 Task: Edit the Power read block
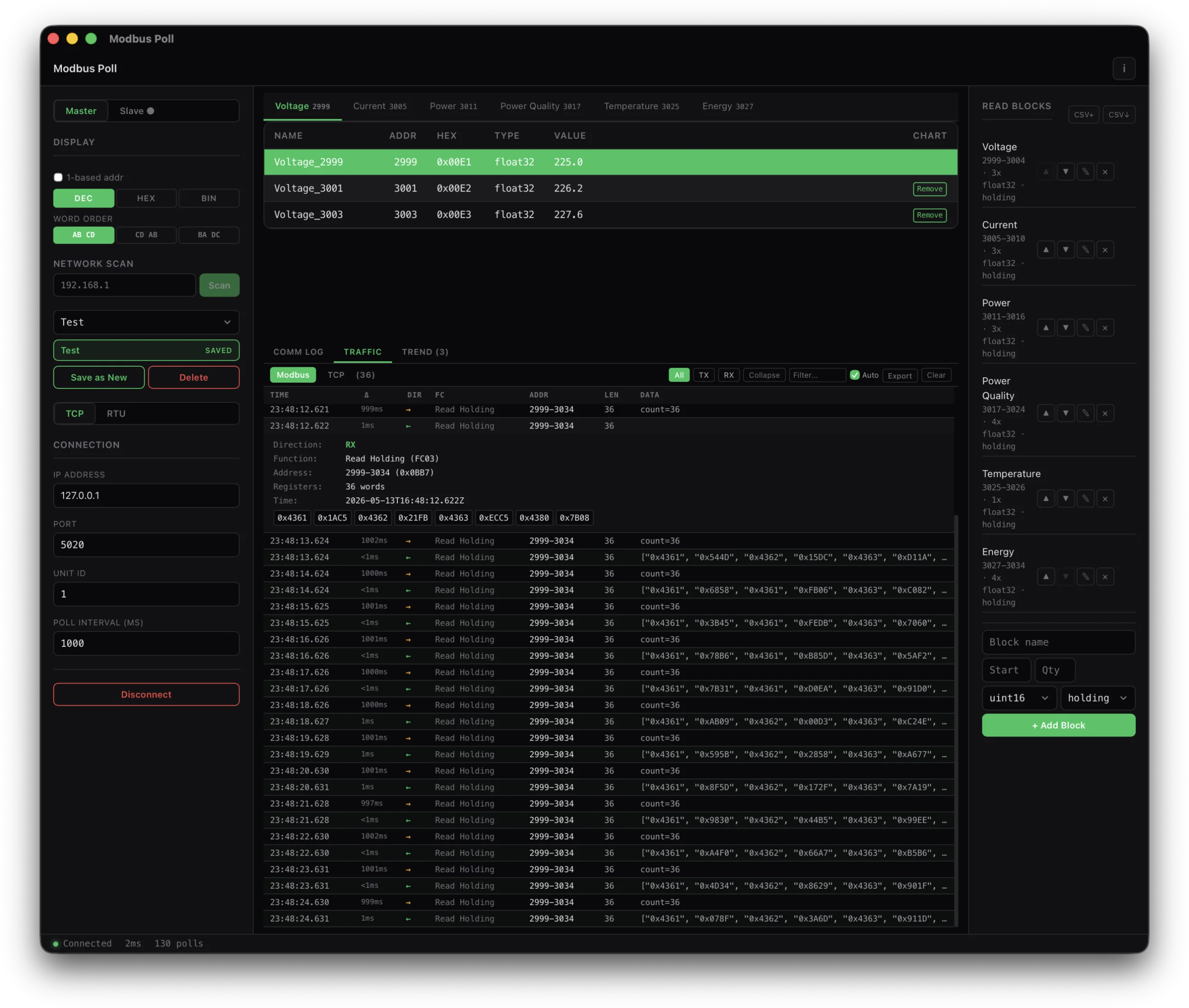point(1085,328)
